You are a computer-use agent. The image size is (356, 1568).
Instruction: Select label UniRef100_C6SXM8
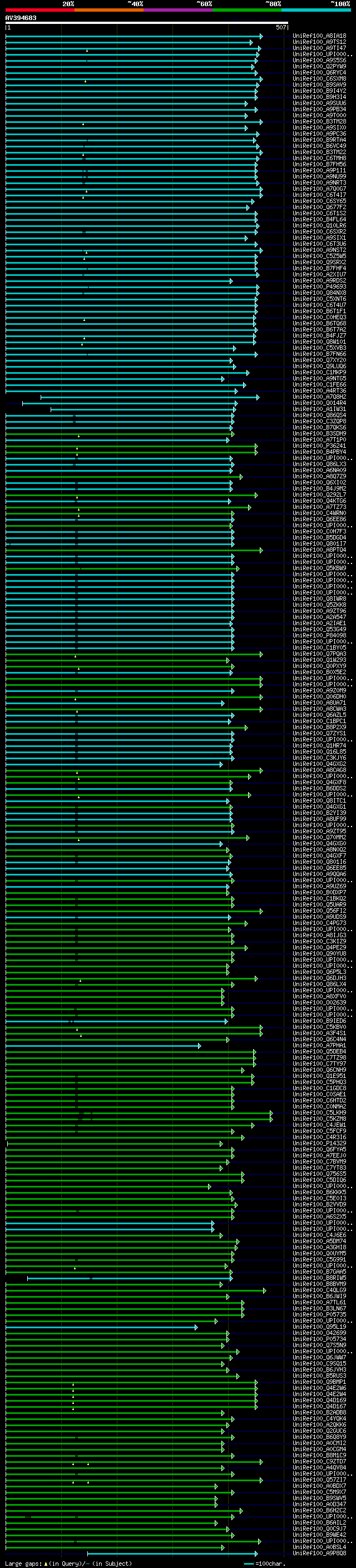tap(319, 78)
